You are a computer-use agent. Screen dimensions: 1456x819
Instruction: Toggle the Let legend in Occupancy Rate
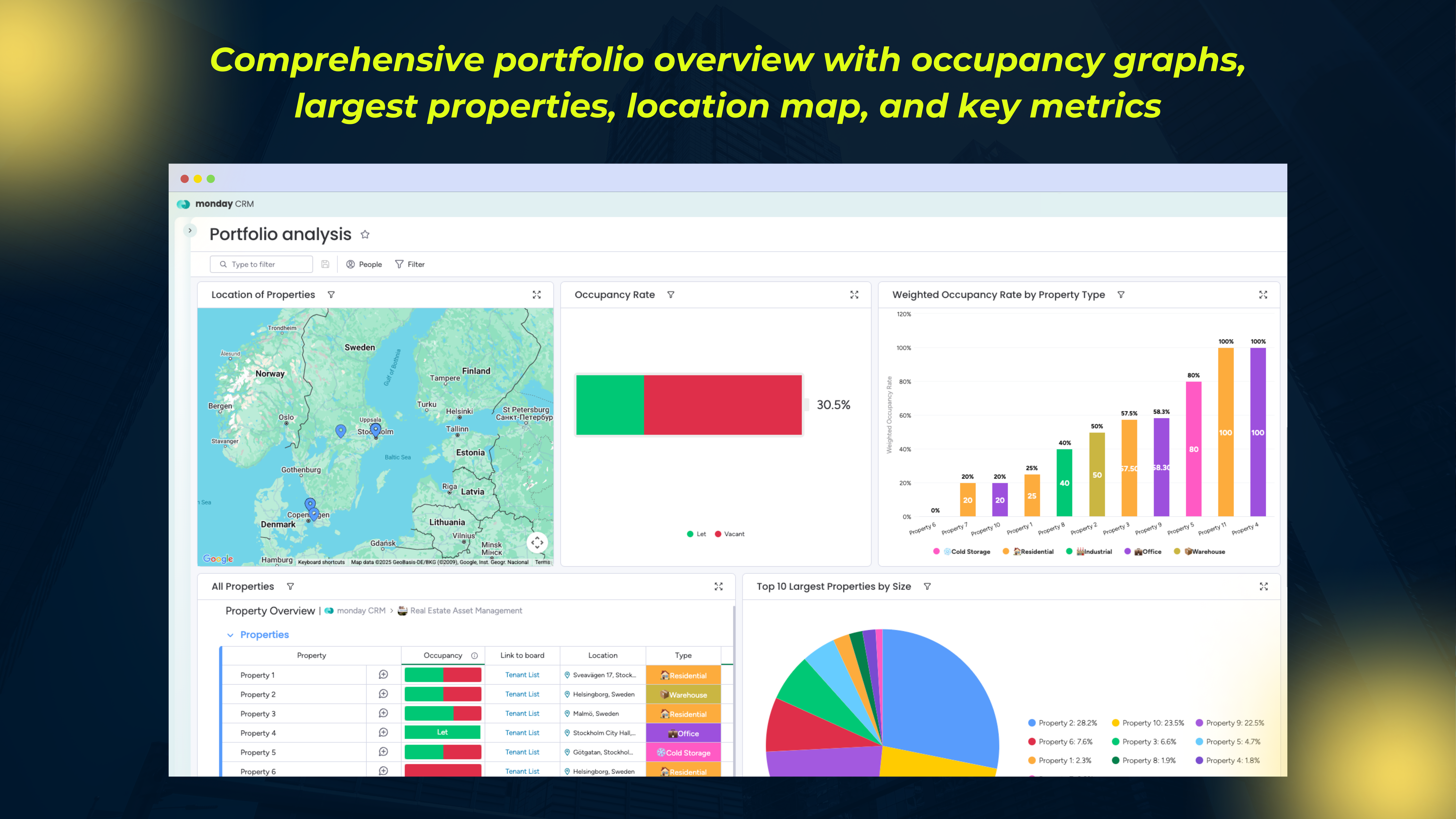coord(696,534)
